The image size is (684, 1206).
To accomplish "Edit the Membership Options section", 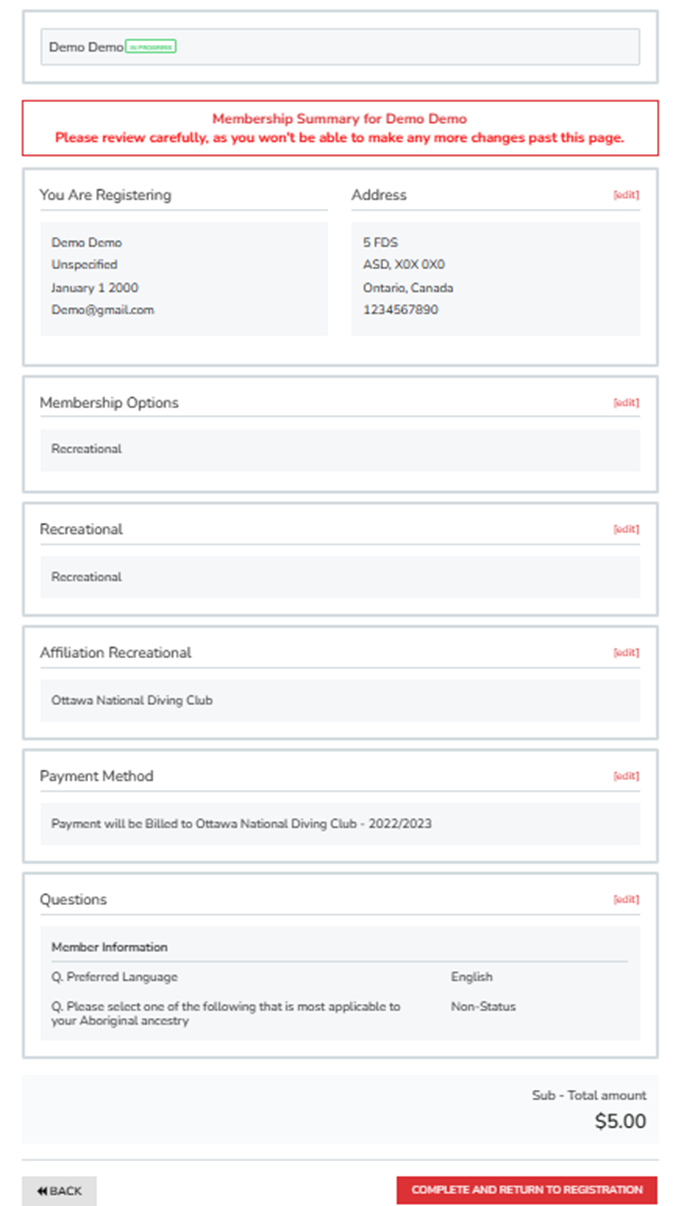I will pyautogui.click(x=626, y=403).
